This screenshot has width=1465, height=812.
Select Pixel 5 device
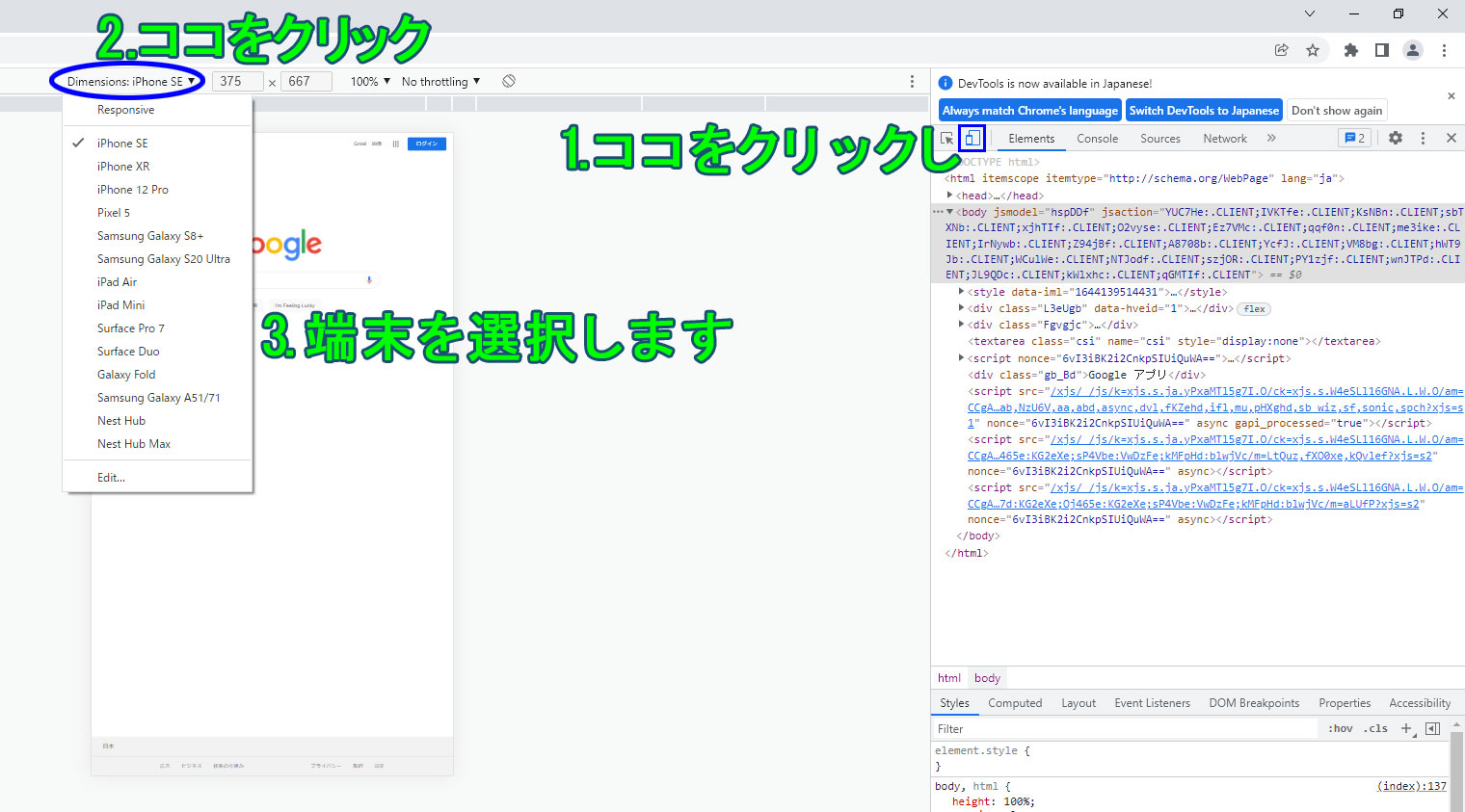tap(158, 213)
